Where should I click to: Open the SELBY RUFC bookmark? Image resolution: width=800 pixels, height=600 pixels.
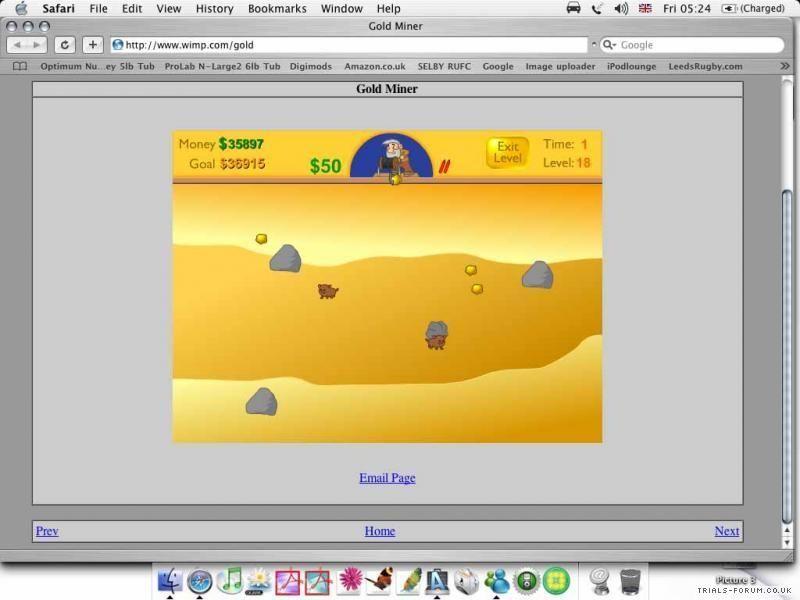click(444, 66)
